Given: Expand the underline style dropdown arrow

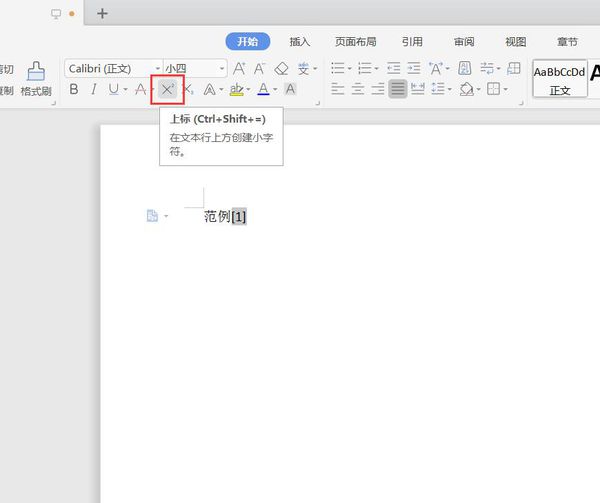Looking at the screenshot, I should click(x=124, y=90).
